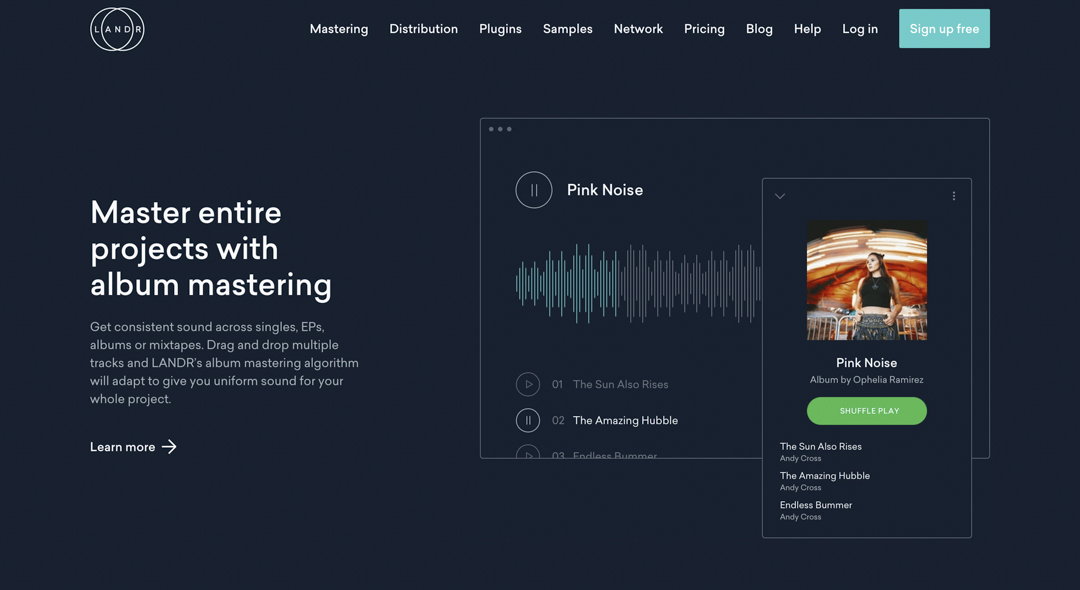Screen dimensions: 1080x590
Task: Click the Shuffle Play button
Action: point(866,411)
